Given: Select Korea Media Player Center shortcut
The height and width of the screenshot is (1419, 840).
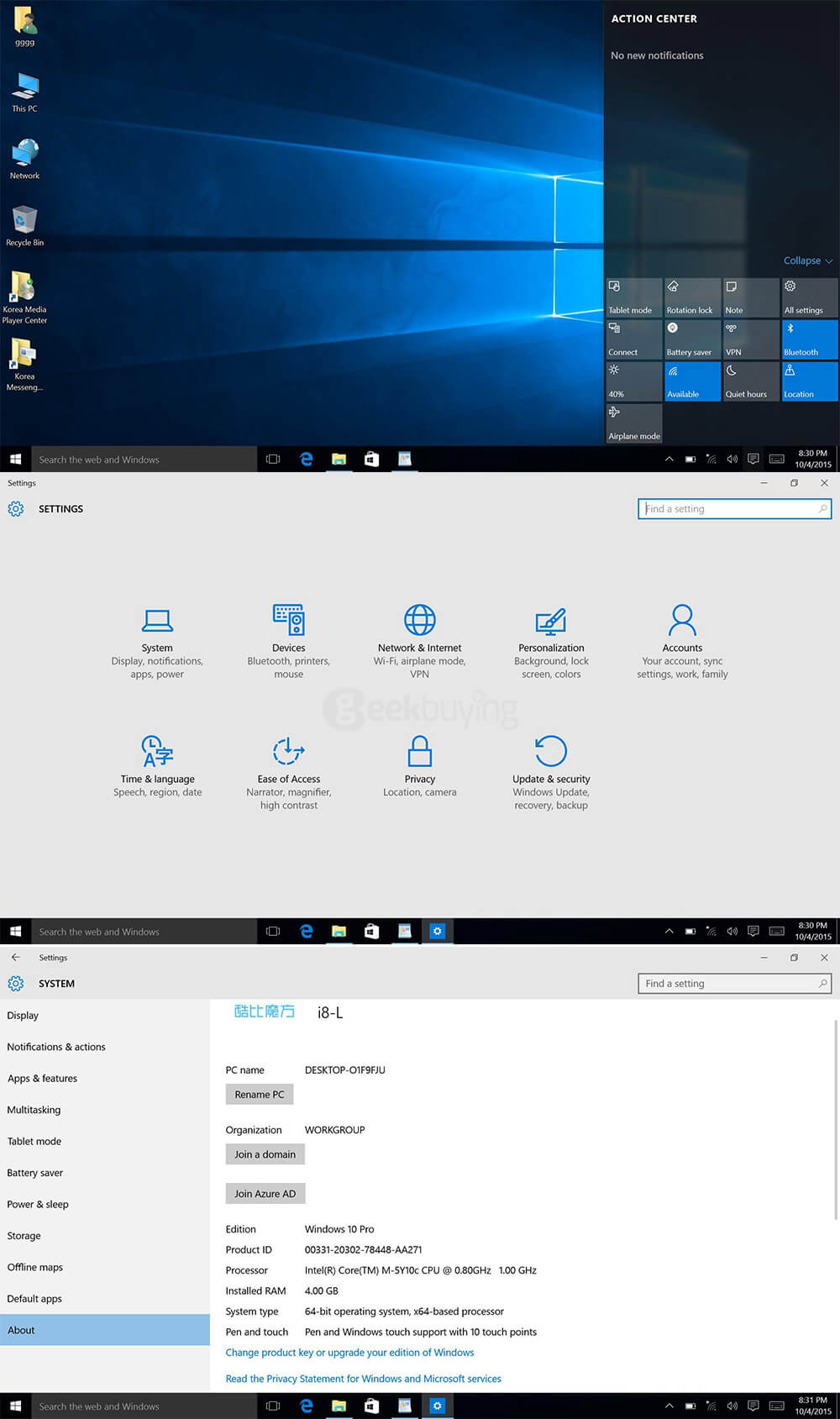Looking at the screenshot, I should 24,297.
